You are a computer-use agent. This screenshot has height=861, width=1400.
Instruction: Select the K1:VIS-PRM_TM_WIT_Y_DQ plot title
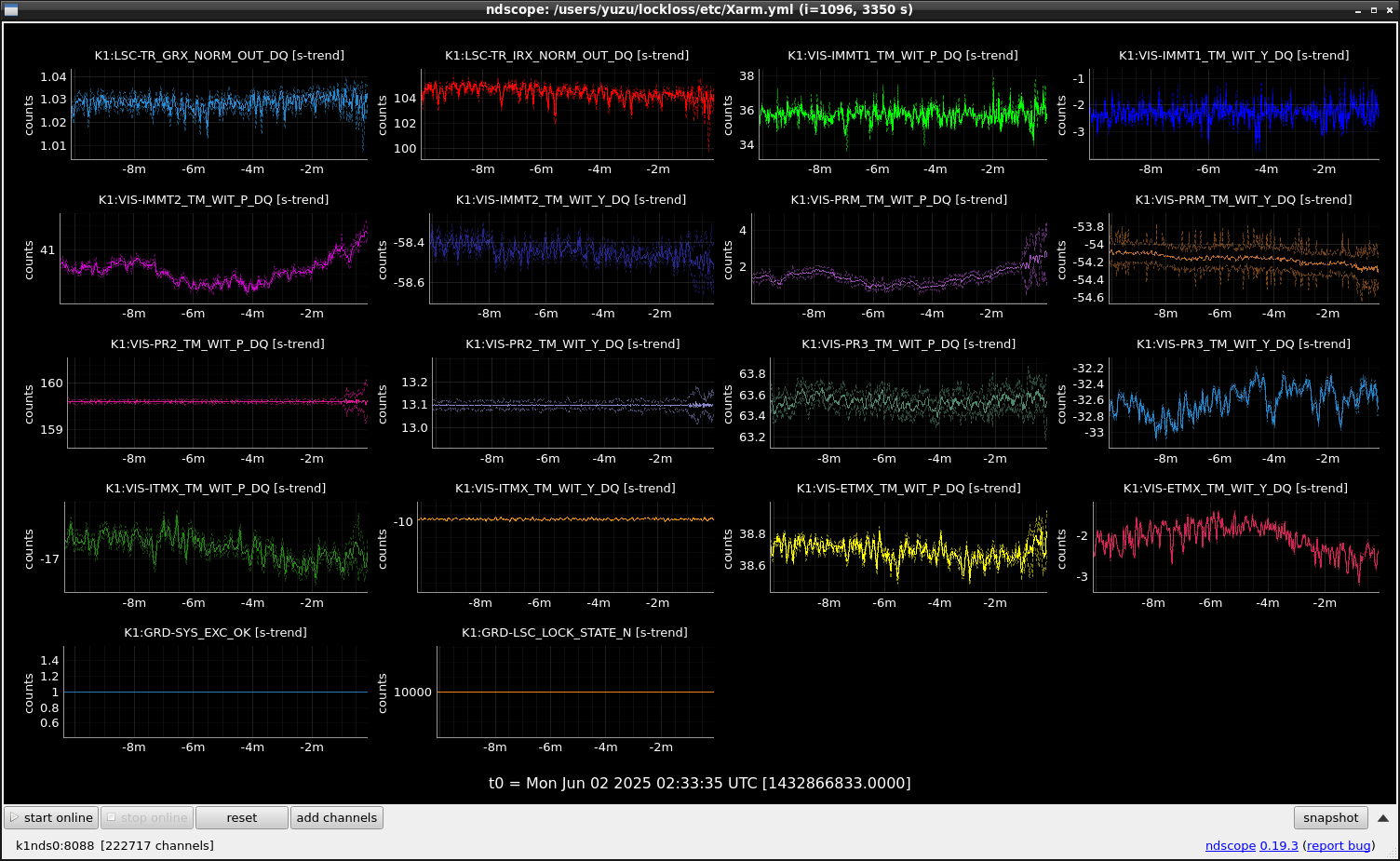(x=1244, y=199)
